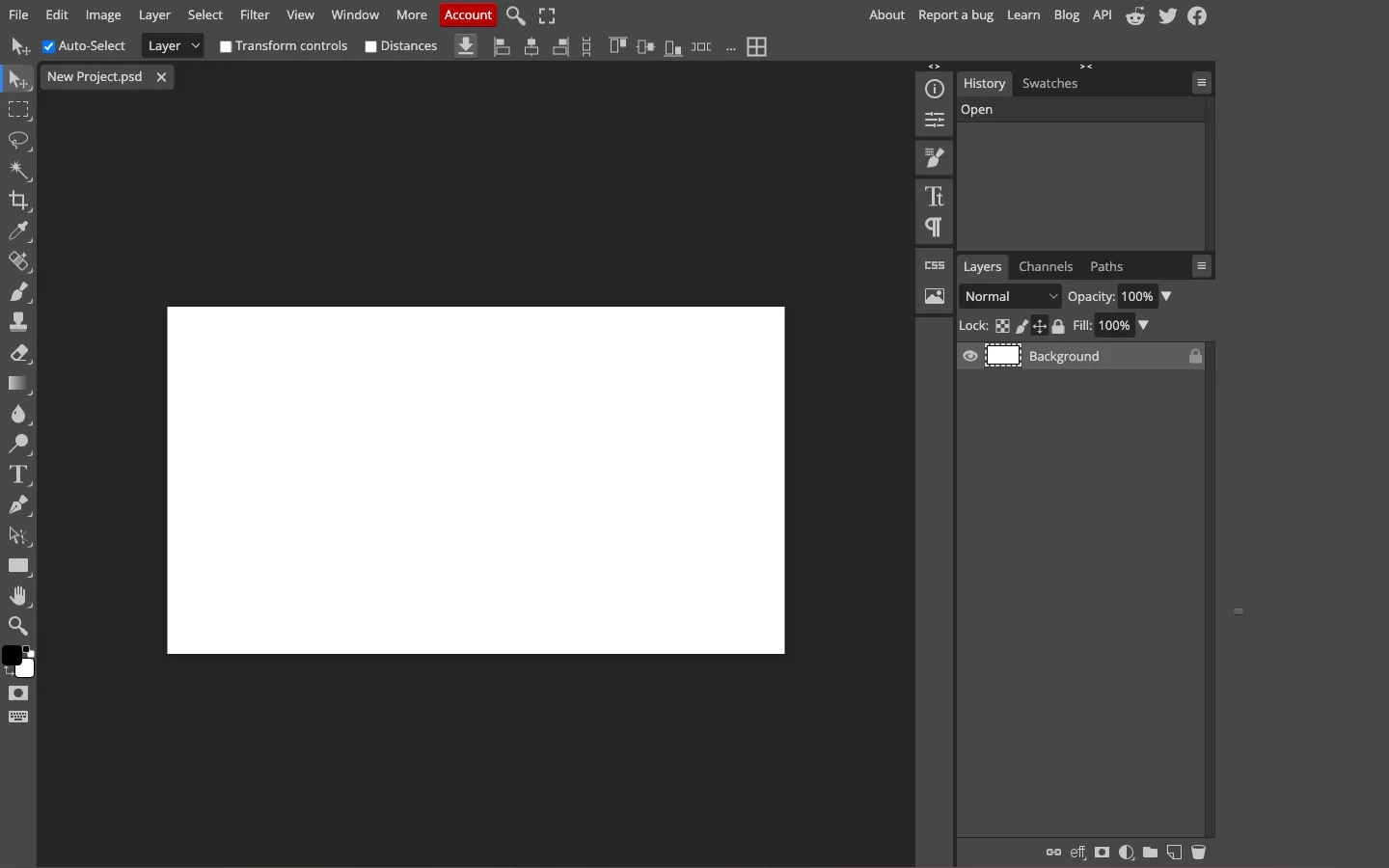Uncheck the Auto-Select checkbox
This screenshot has width=1389, height=868.
(x=49, y=46)
